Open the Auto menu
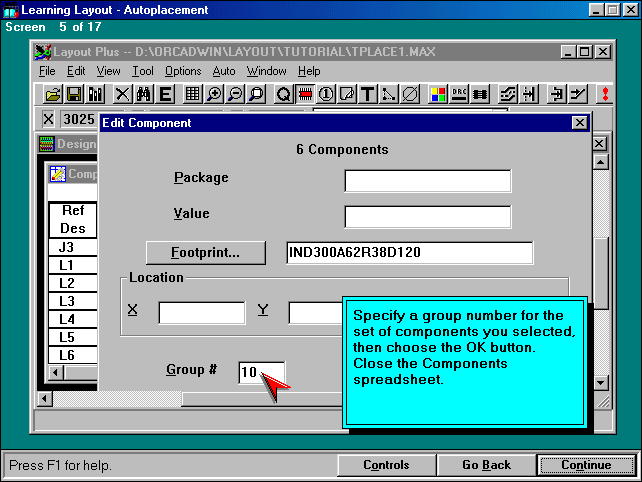 click(x=224, y=71)
